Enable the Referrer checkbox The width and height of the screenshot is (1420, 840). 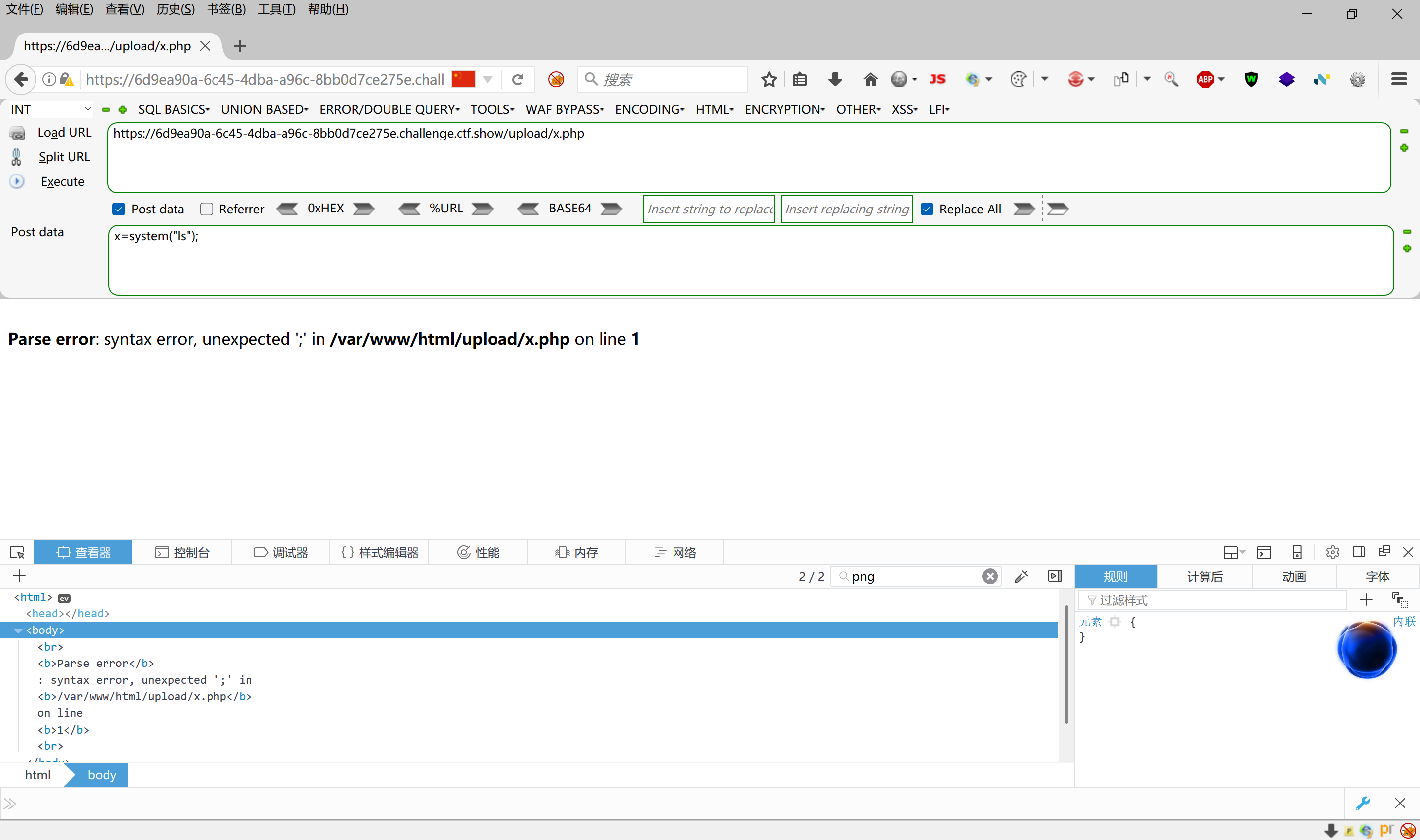pos(207,209)
